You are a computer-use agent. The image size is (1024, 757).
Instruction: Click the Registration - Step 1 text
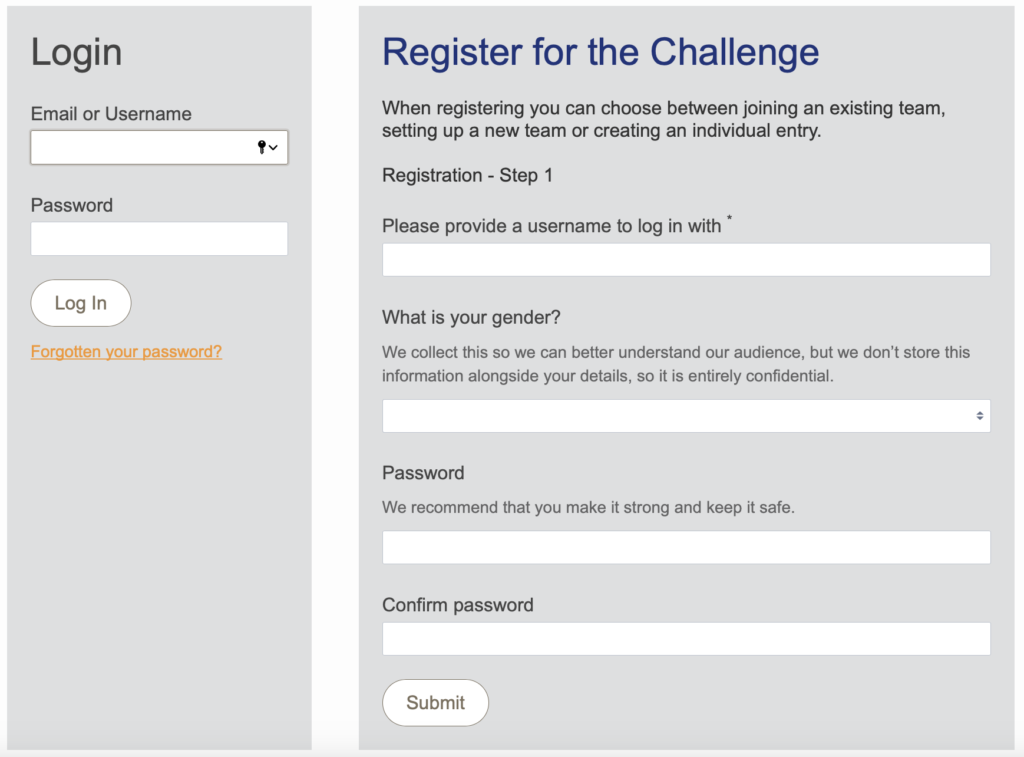(x=467, y=175)
